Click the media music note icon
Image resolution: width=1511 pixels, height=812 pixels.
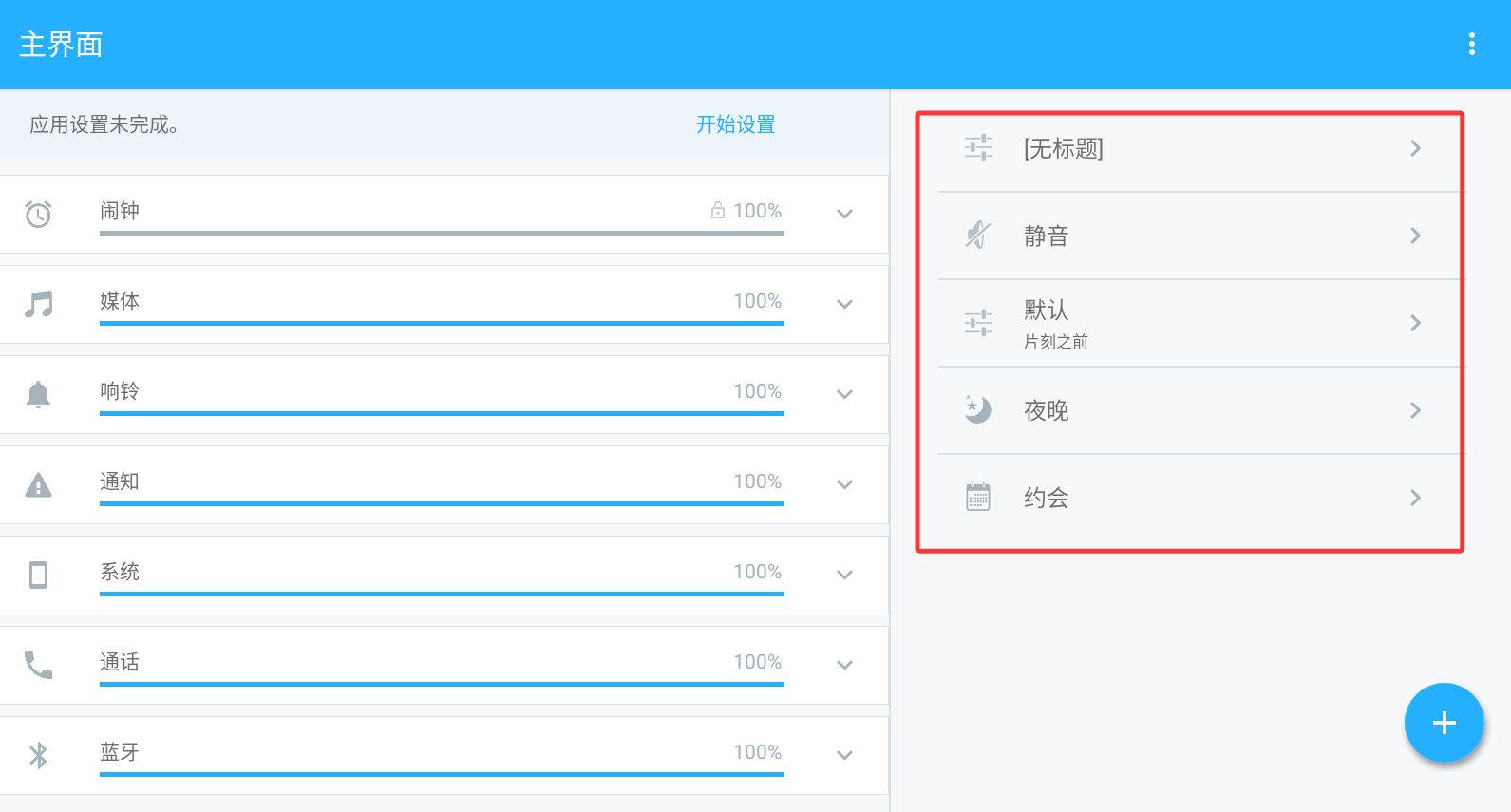pos(38,304)
